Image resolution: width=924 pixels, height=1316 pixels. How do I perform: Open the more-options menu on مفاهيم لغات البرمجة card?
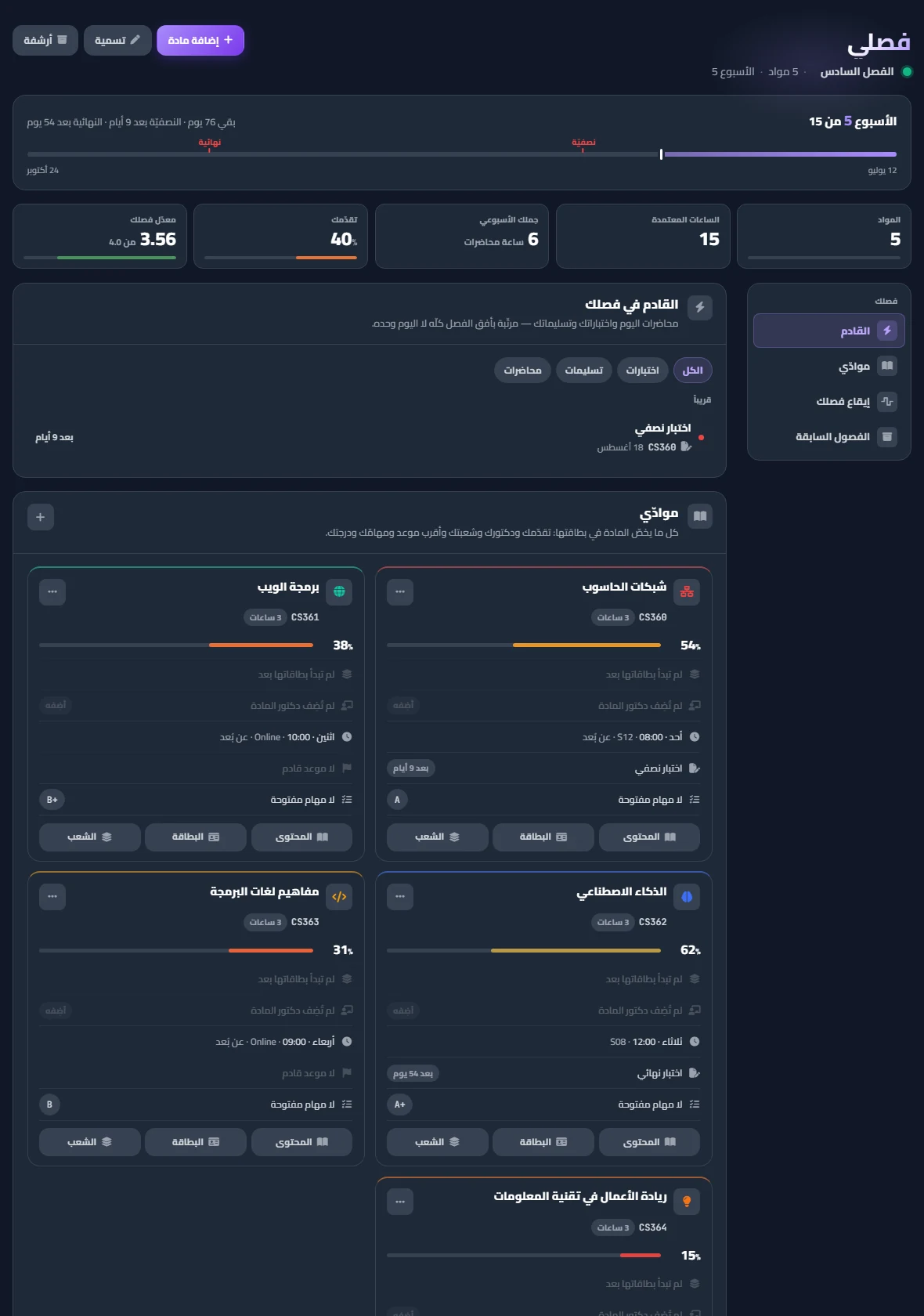tap(52, 897)
